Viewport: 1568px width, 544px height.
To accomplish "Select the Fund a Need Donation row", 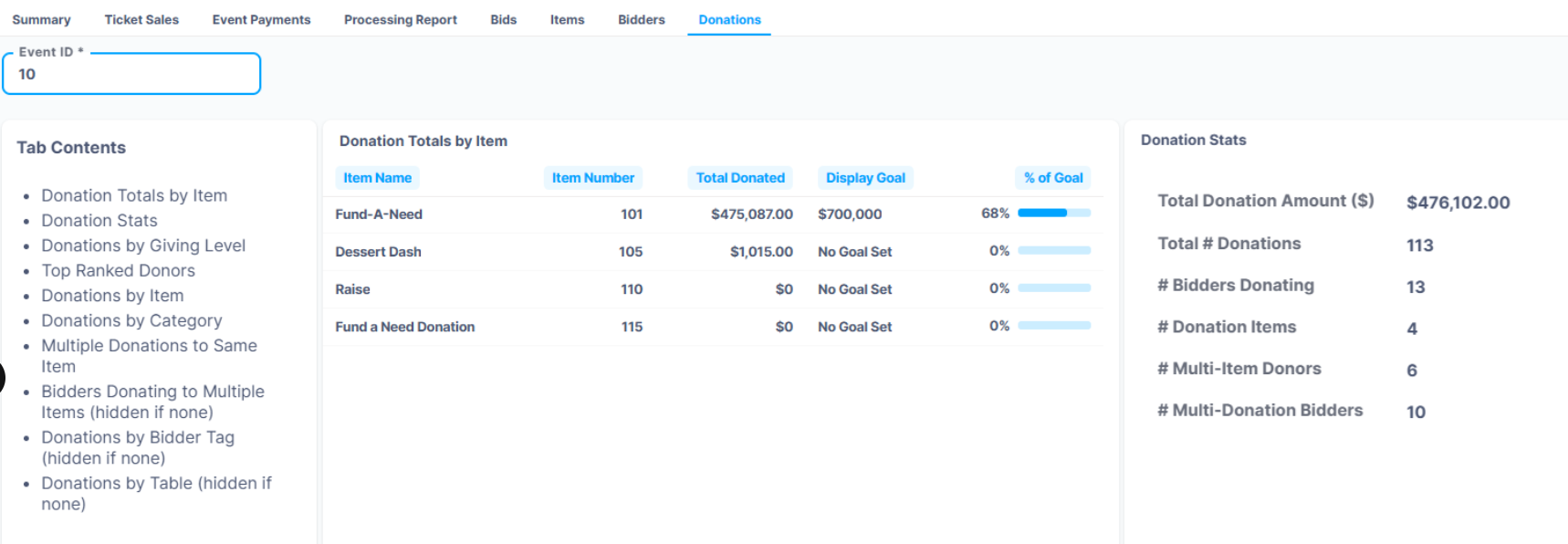I will tap(404, 327).
